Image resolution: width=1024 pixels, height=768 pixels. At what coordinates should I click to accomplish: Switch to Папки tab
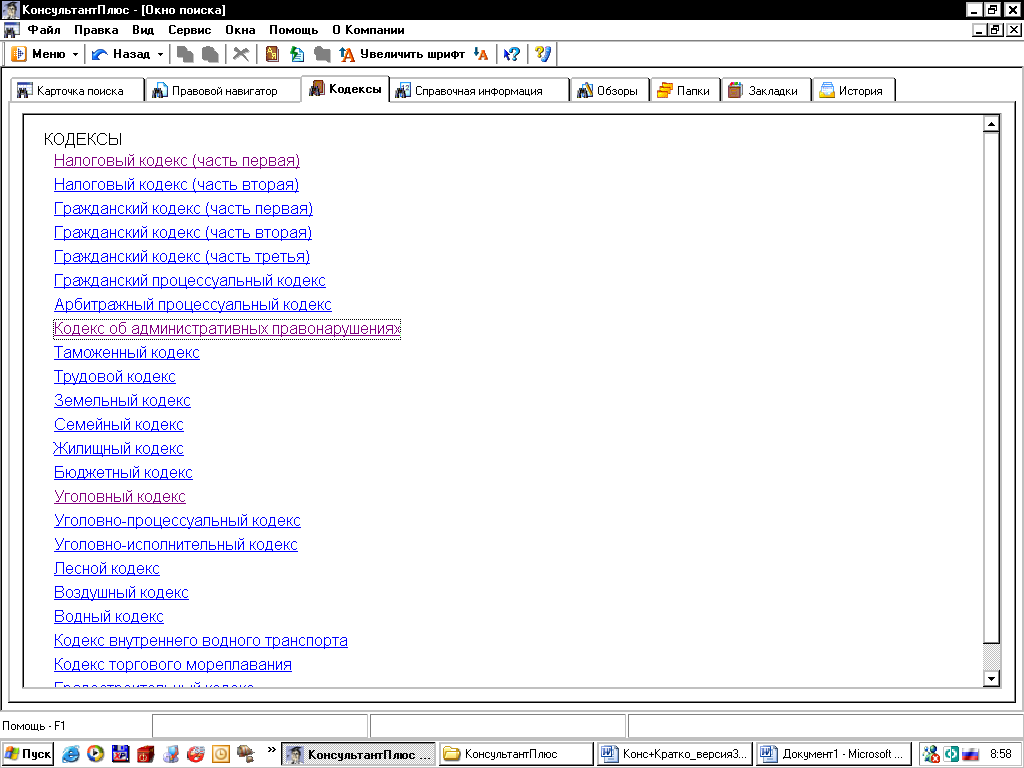[x=685, y=91]
